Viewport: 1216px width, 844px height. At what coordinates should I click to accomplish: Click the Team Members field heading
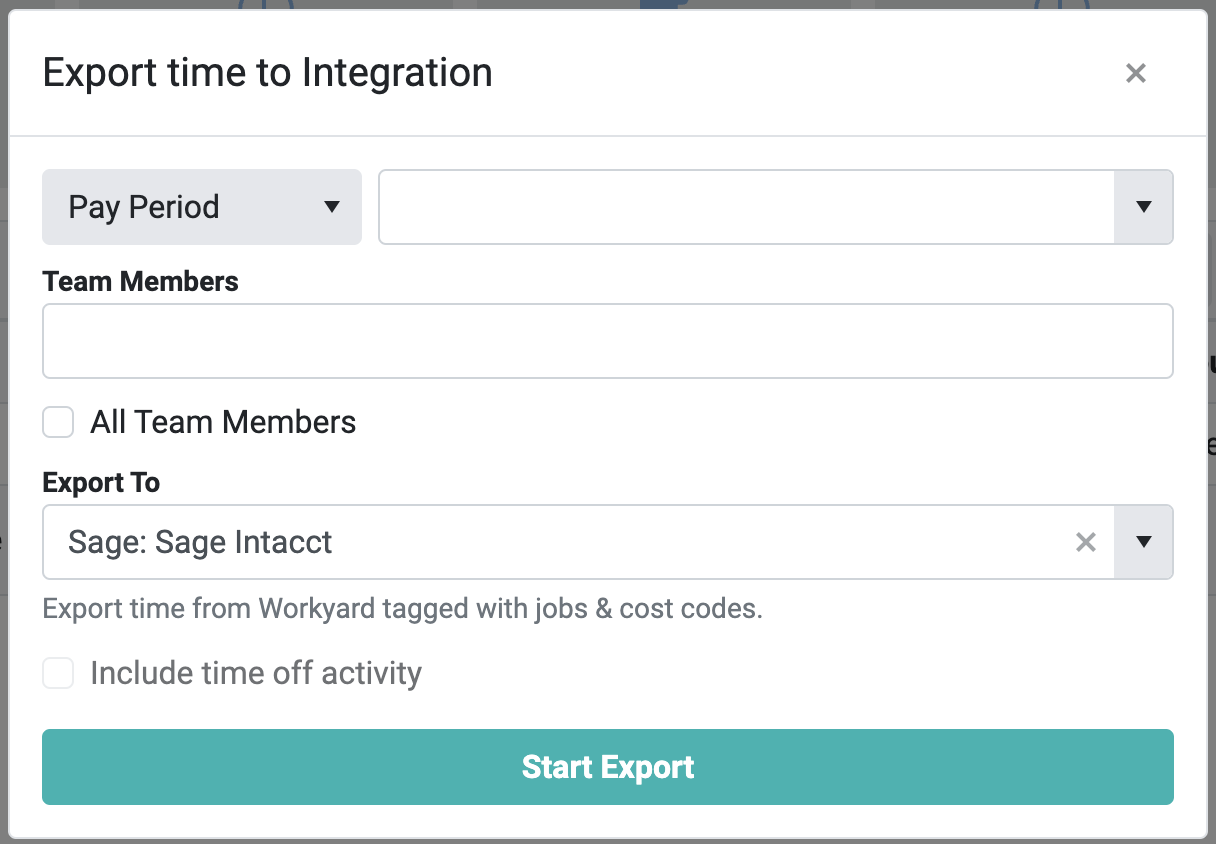coord(140,282)
